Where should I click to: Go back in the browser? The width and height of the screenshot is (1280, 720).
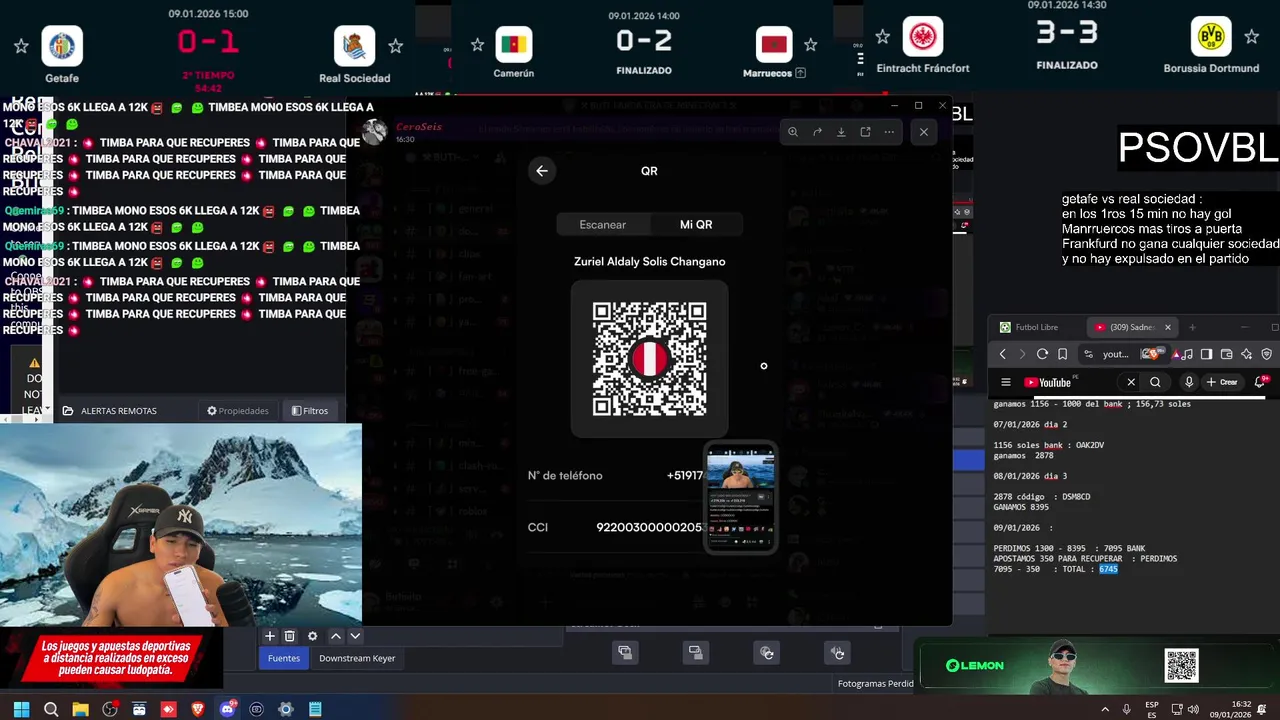point(1003,354)
